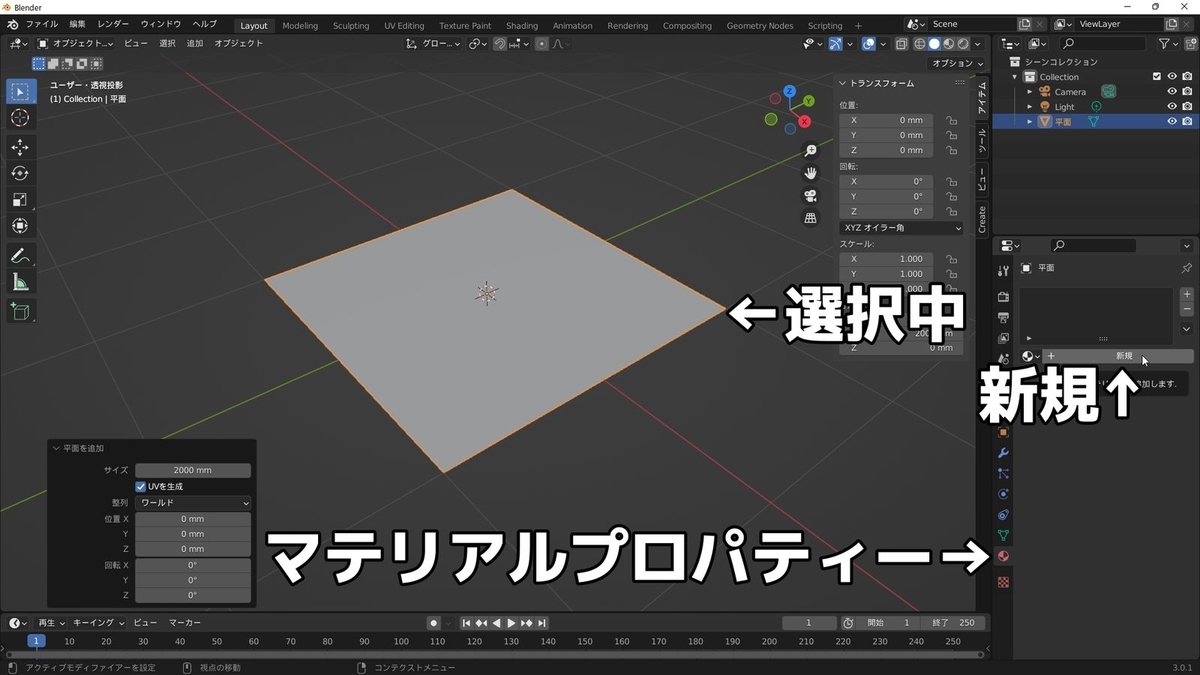Viewport: 1200px width, 675px height.
Task: Remove material slot with minus button
Action: [1186, 310]
